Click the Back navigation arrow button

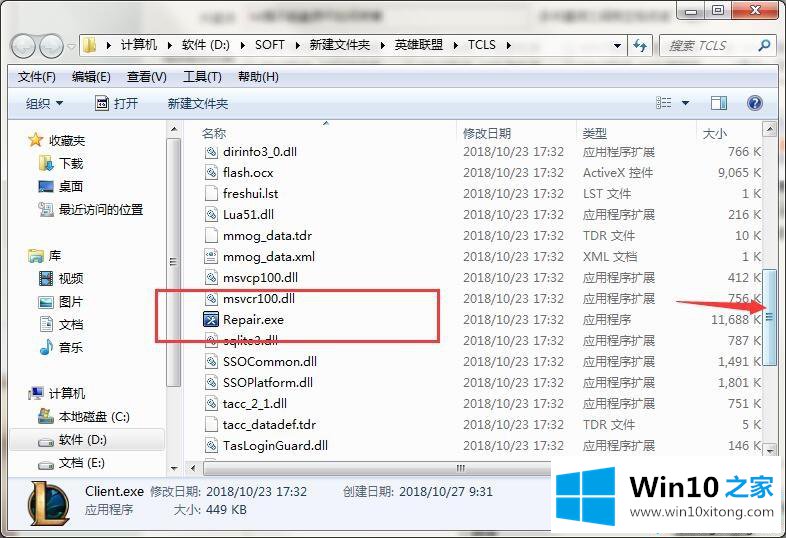(x=23, y=46)
